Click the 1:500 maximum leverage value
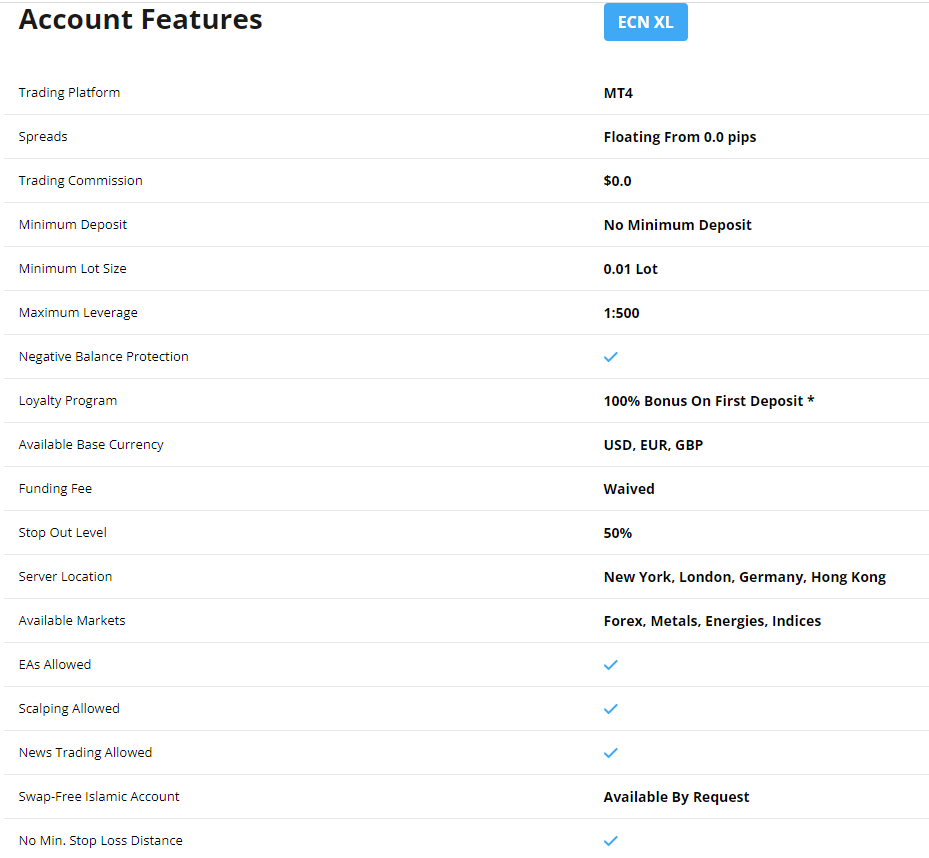Image resolution: width=929 pixels, height=858 pixels. coord(621,313)
